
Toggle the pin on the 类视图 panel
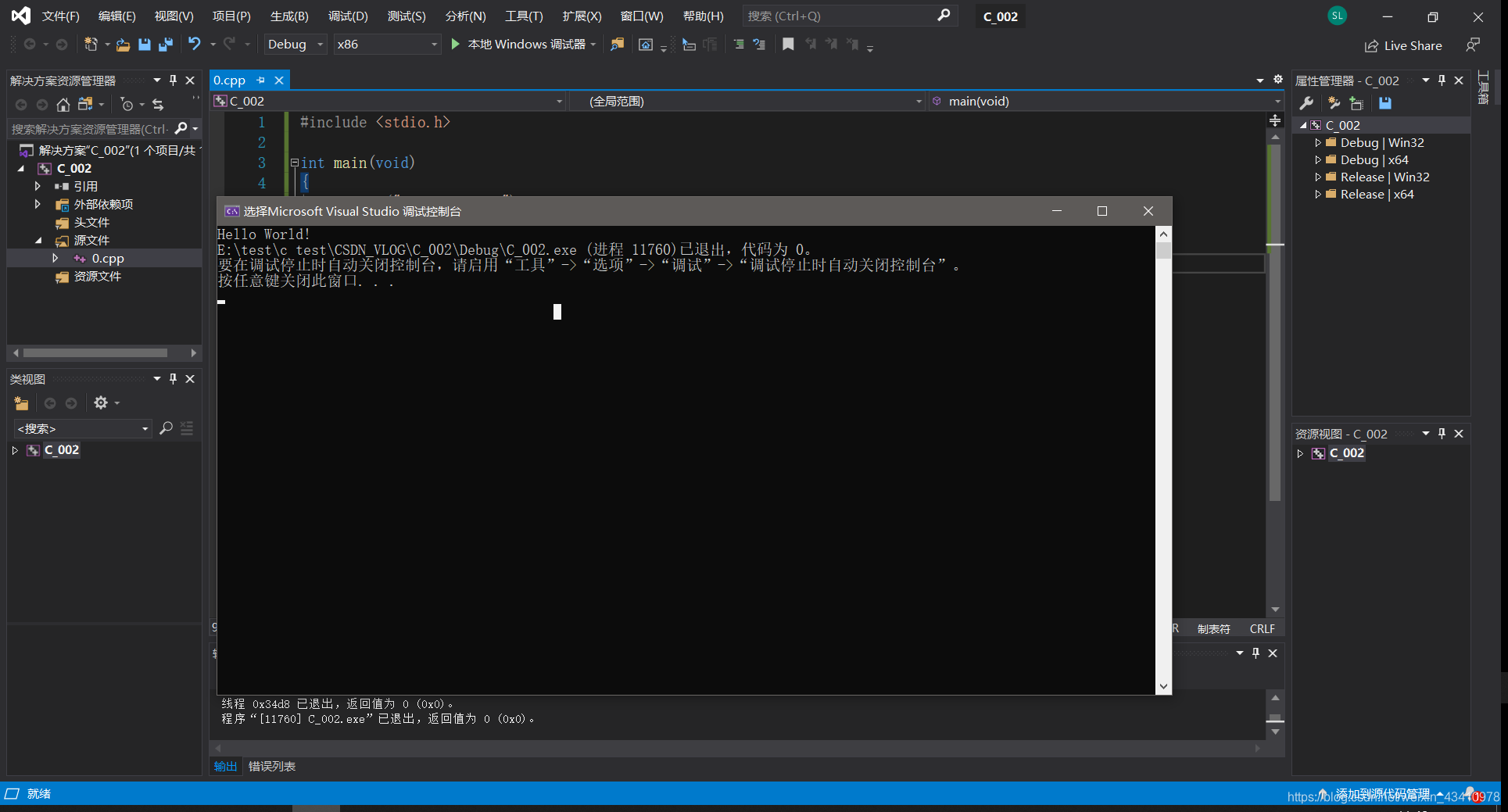click(173, 378)
